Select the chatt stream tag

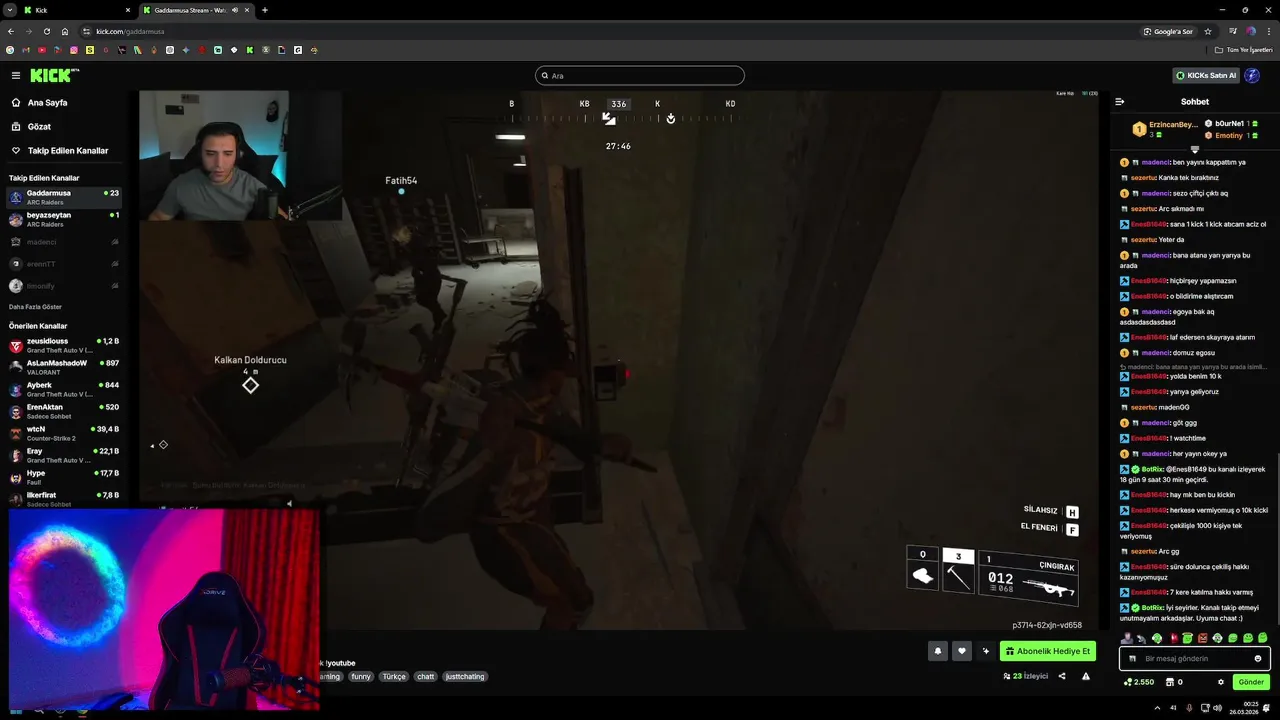426,676
